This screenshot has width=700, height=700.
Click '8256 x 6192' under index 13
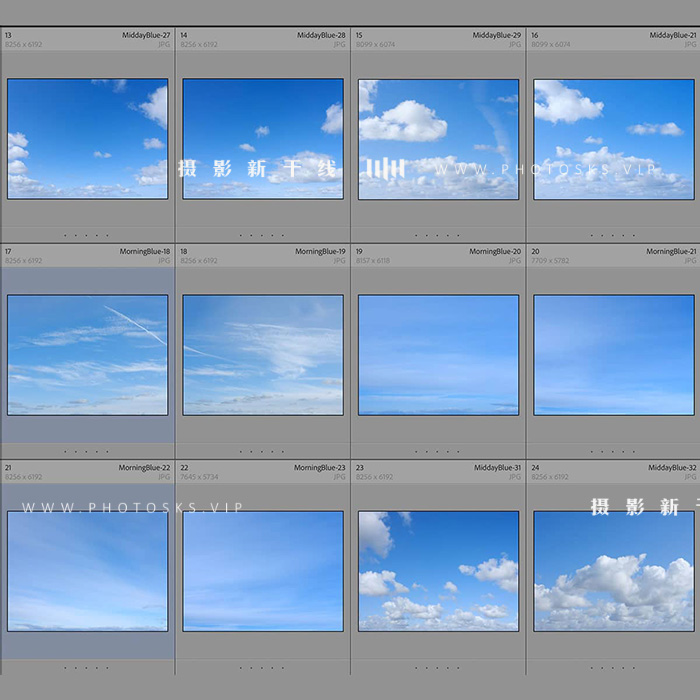(x=24, y=44)
